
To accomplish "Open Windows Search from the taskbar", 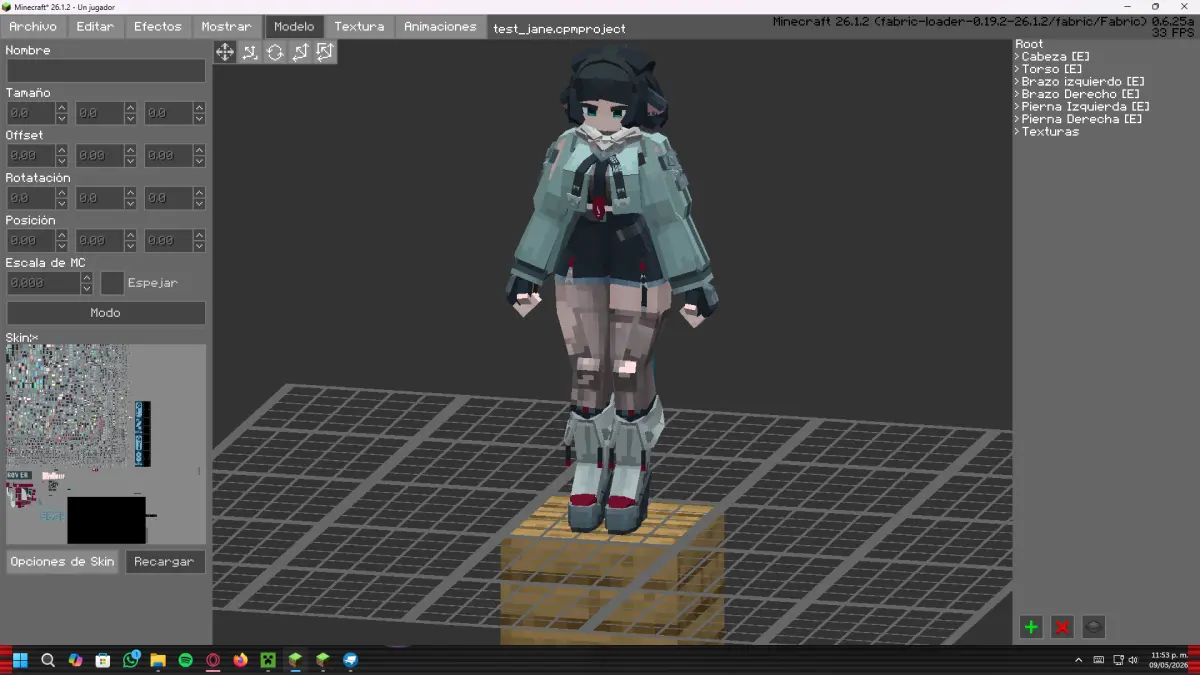I will [48, 660].
